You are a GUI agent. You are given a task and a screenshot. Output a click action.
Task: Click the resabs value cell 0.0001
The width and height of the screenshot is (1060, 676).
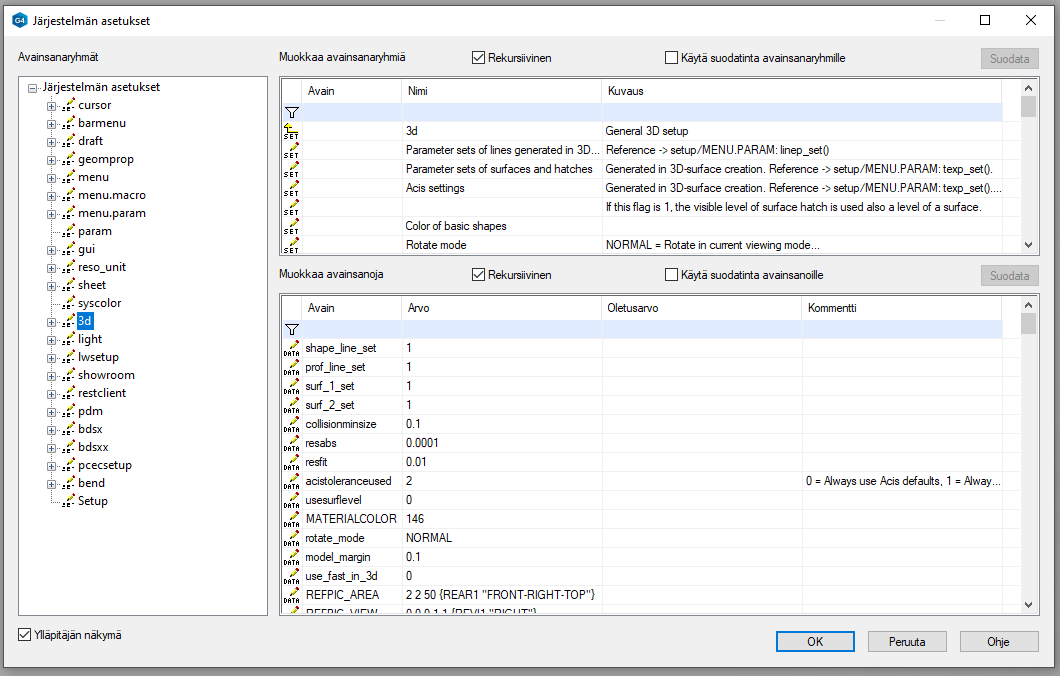(422, 443)
